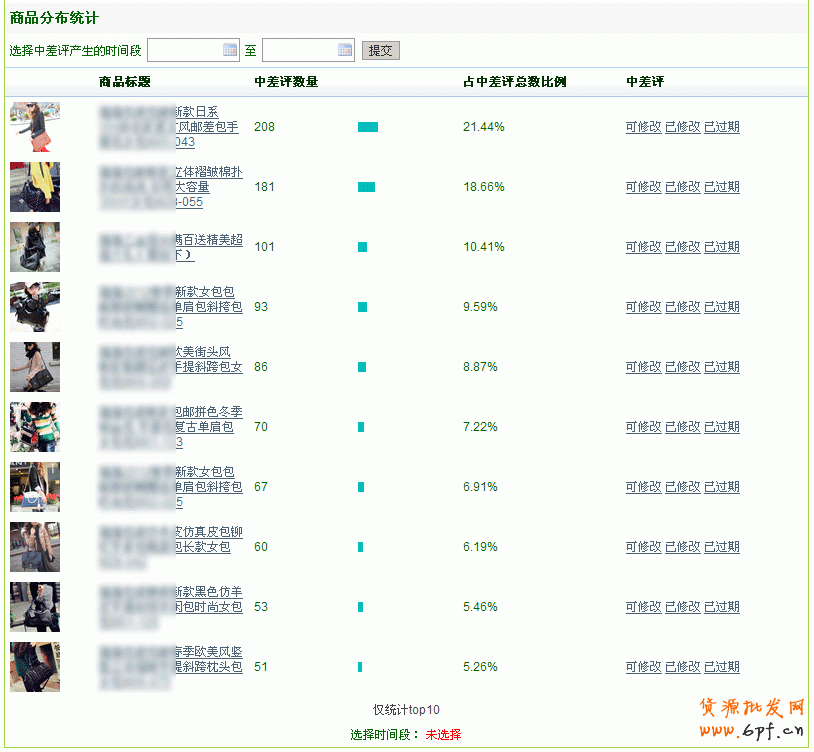Open 已过期 link in the 7.22% row
Screen dimensions: 814x752
(x=722, y=427)
